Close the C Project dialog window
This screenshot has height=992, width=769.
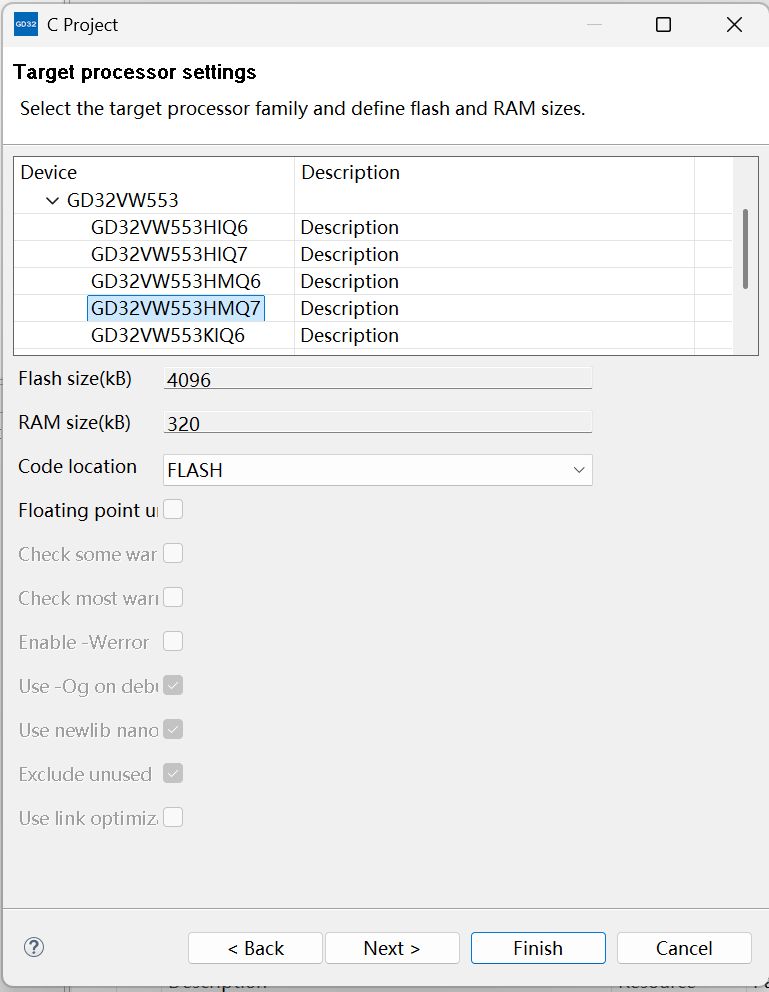coord(734,25)
